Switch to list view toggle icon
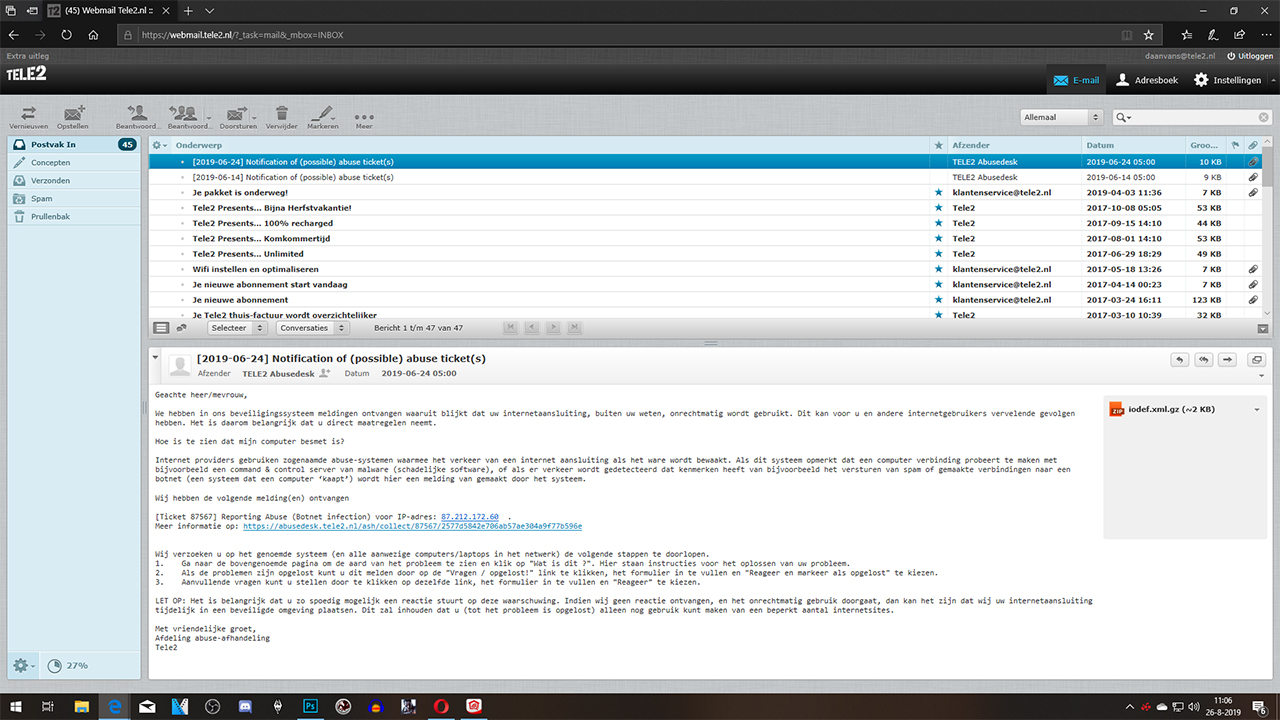The image size is (1280, 720). click(x=161, y=327)
